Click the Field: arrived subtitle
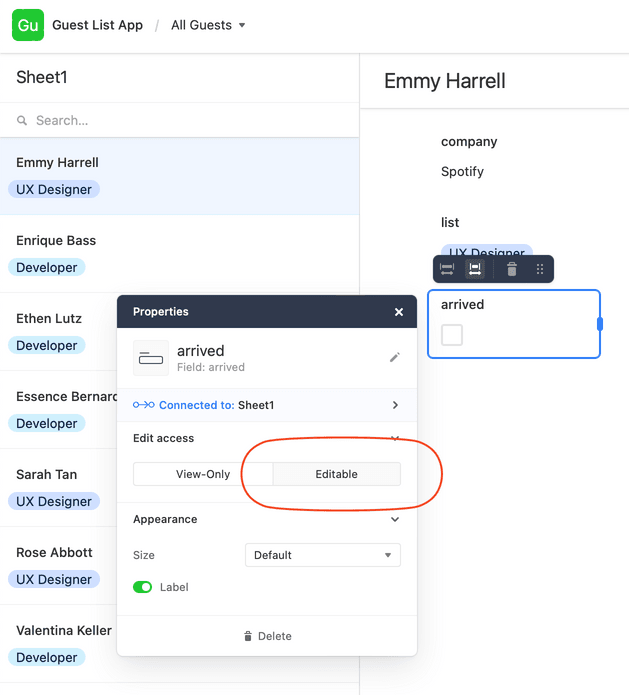 [211, 367]
